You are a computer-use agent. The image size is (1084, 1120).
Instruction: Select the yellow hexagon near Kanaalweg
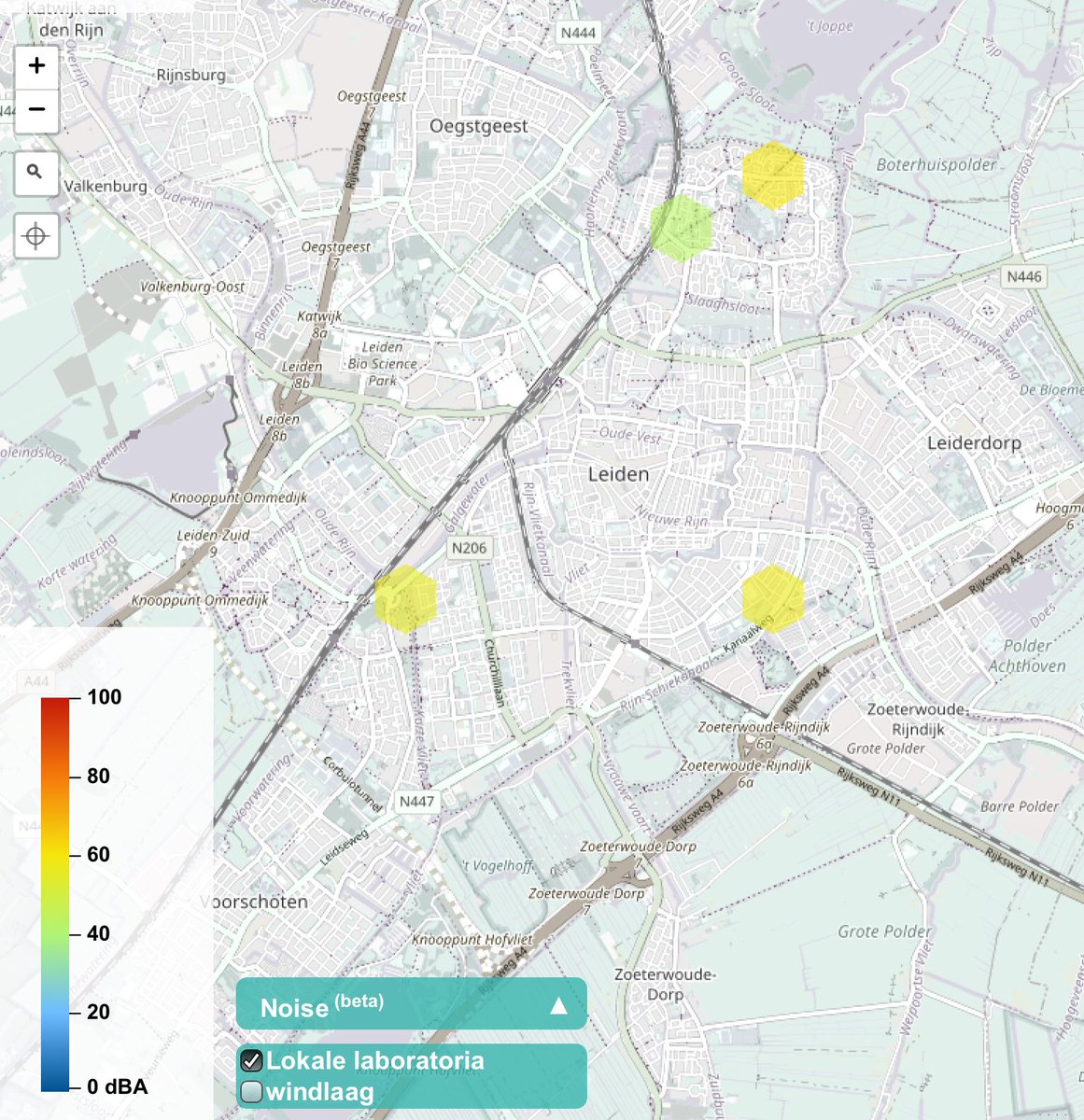point(773,598)
